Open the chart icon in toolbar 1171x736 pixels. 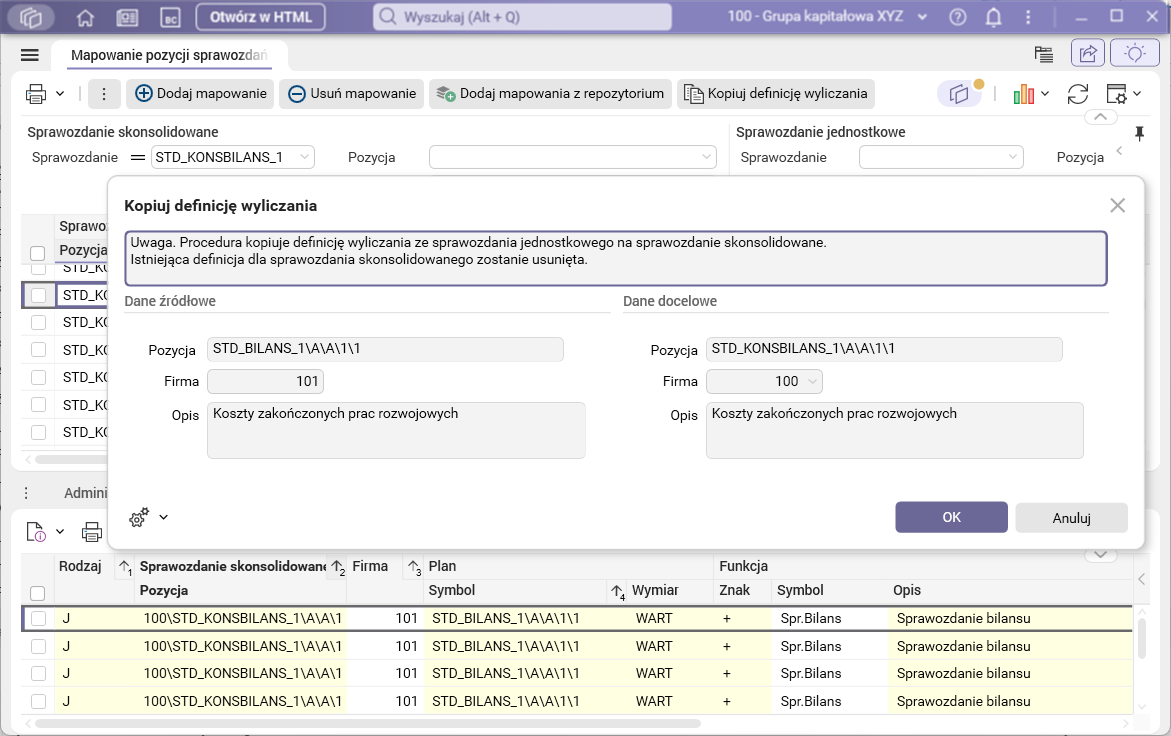[1023, 94]
